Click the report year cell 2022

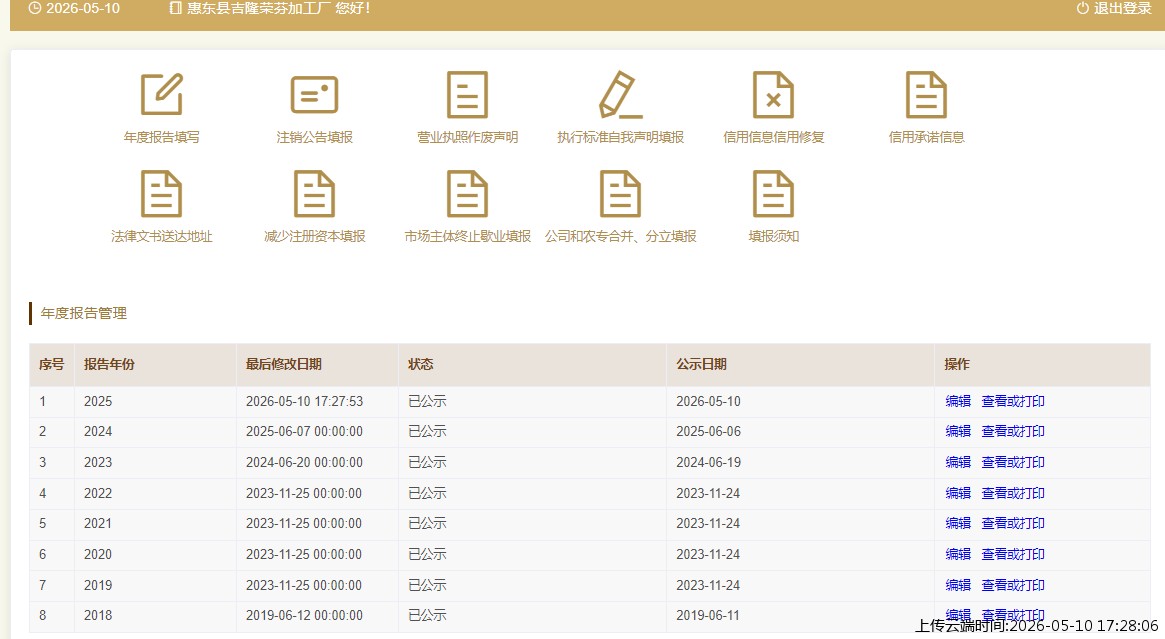pyautogui.click(x=98, y=493)
